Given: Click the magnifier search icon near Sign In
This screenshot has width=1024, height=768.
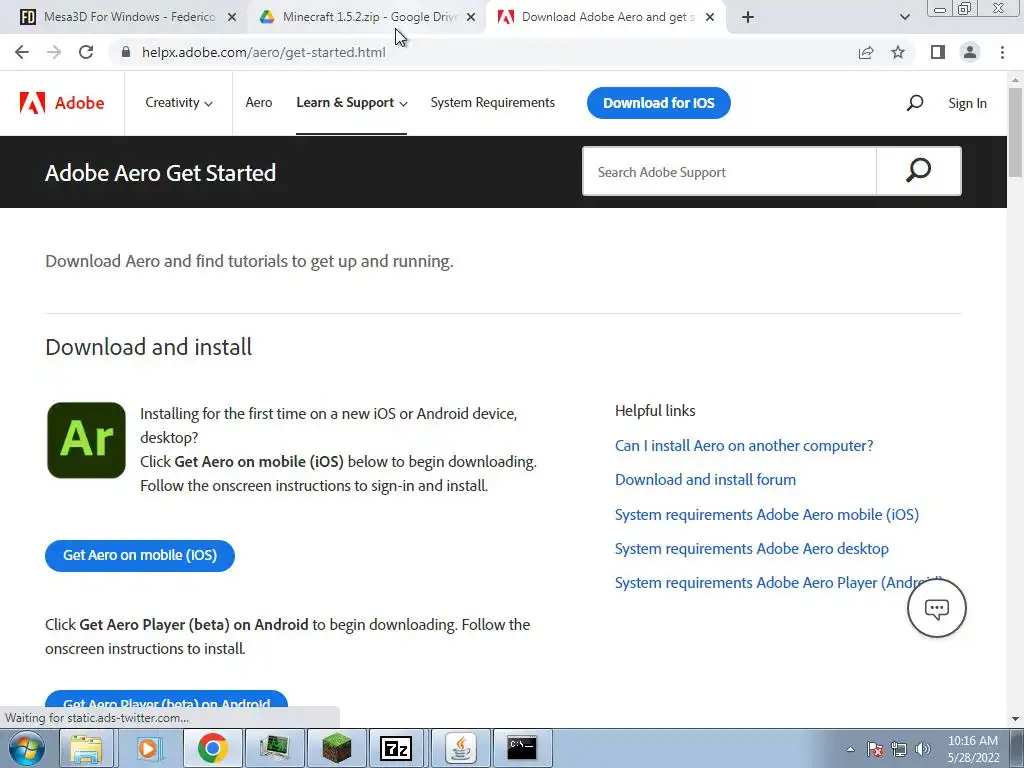Looking at the screenshot, I should tap(915, 103).
